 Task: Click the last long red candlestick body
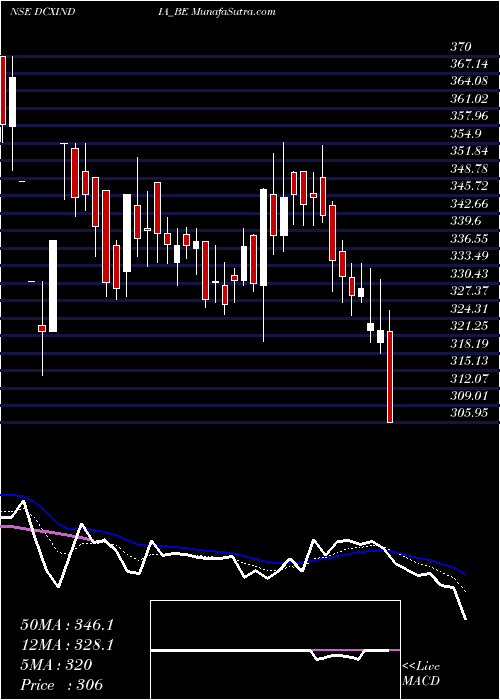[390, 376]
